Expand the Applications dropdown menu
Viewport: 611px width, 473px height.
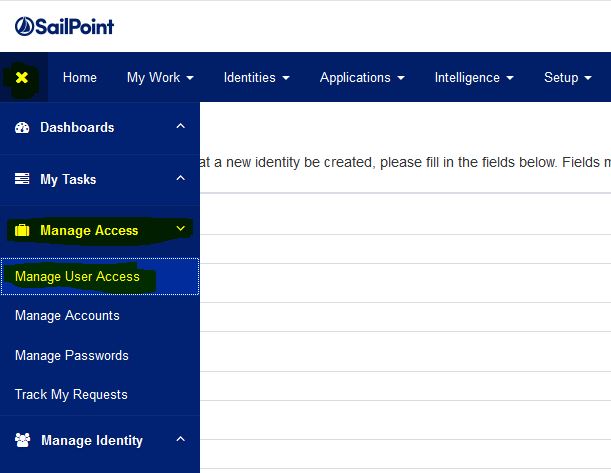(362, 78)
